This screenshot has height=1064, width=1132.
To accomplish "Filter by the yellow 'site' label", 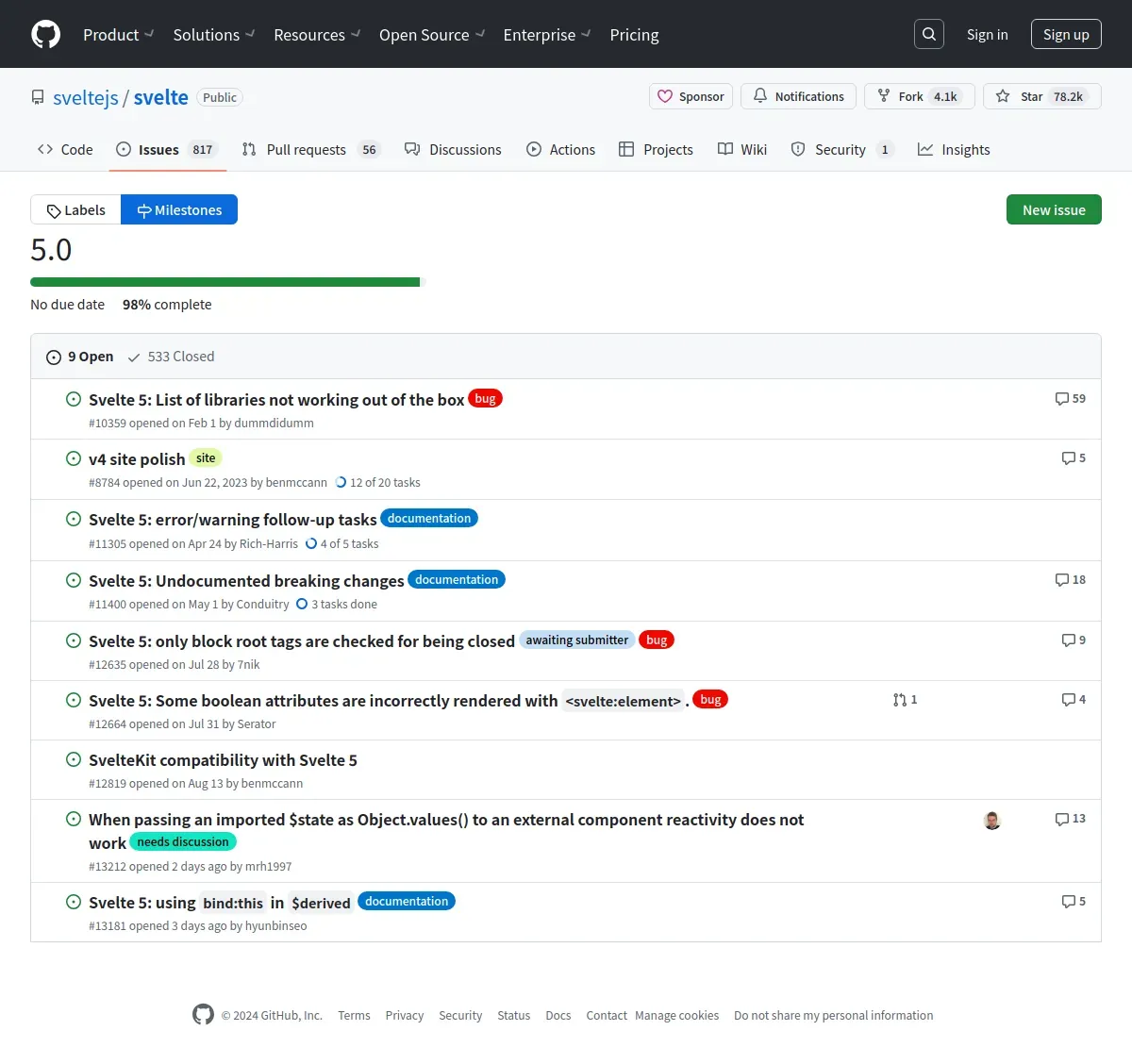I will point(206,458).
